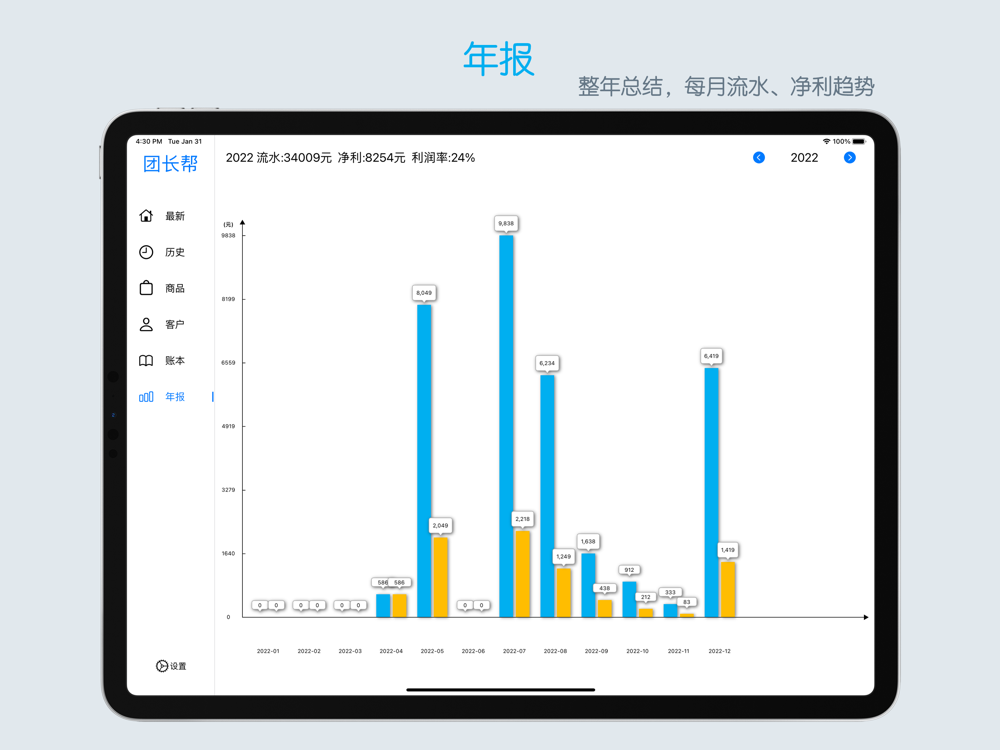Image resolution: width=1000 pixels, height=750 pixels.
Task: Select the yellow 2022-07 profit bar
Action: [523, 574]
